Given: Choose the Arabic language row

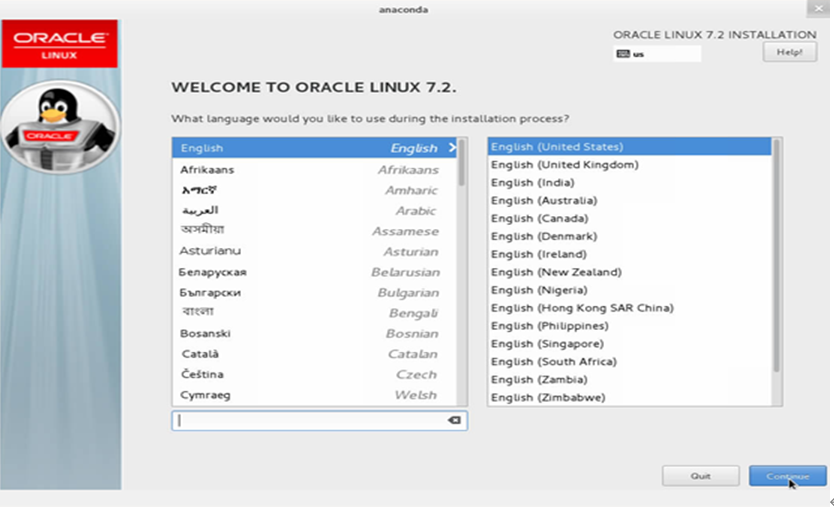Looking at the screenshot, I should click(314, 211).
